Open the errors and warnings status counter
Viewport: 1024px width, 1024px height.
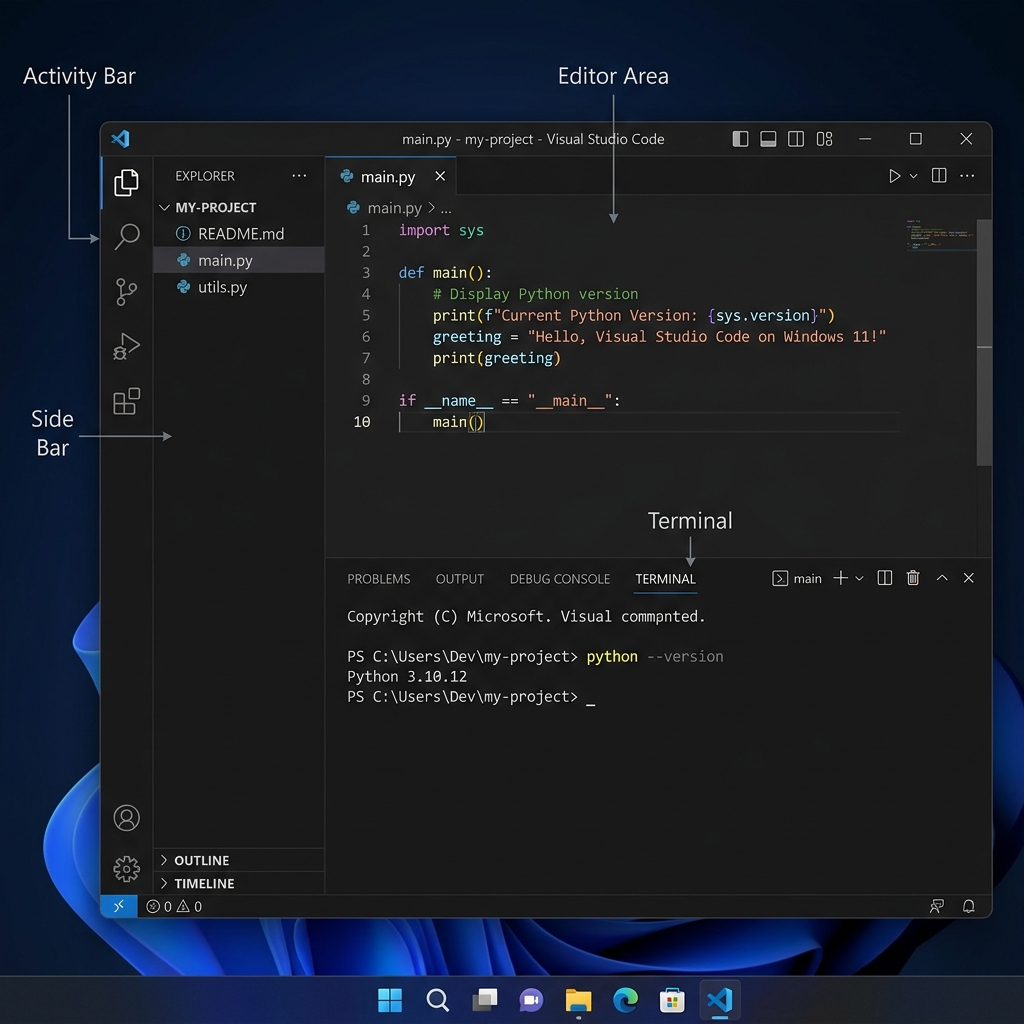click(x=174, y=906)
